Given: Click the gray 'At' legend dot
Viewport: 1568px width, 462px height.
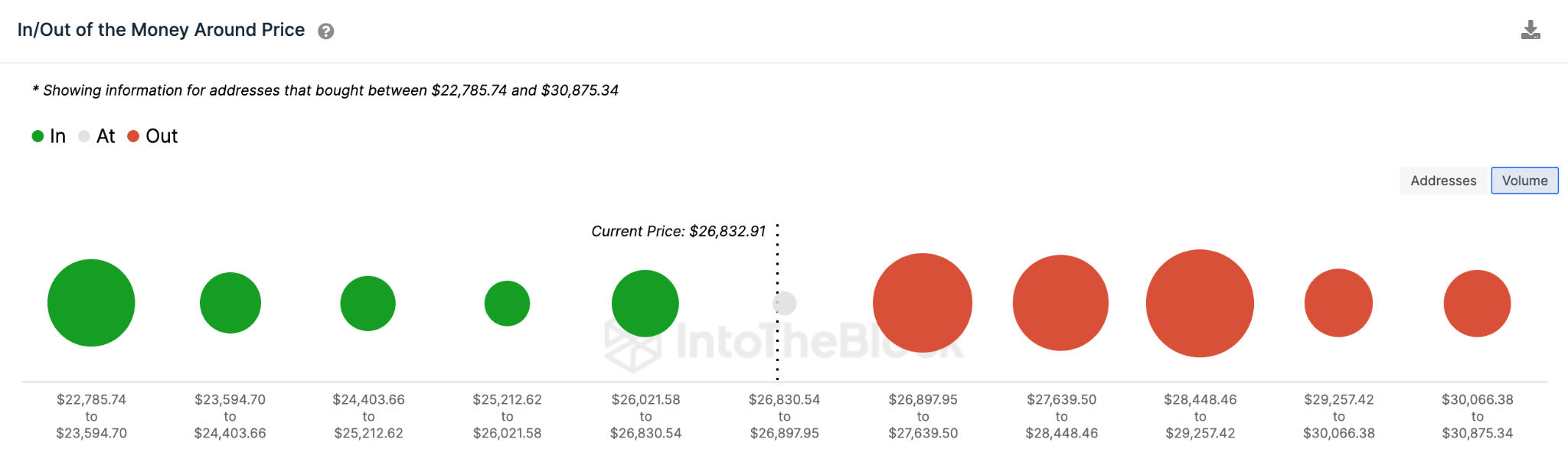Looking at the screenshot, I should pyautogui.click(x=84, y=135).
